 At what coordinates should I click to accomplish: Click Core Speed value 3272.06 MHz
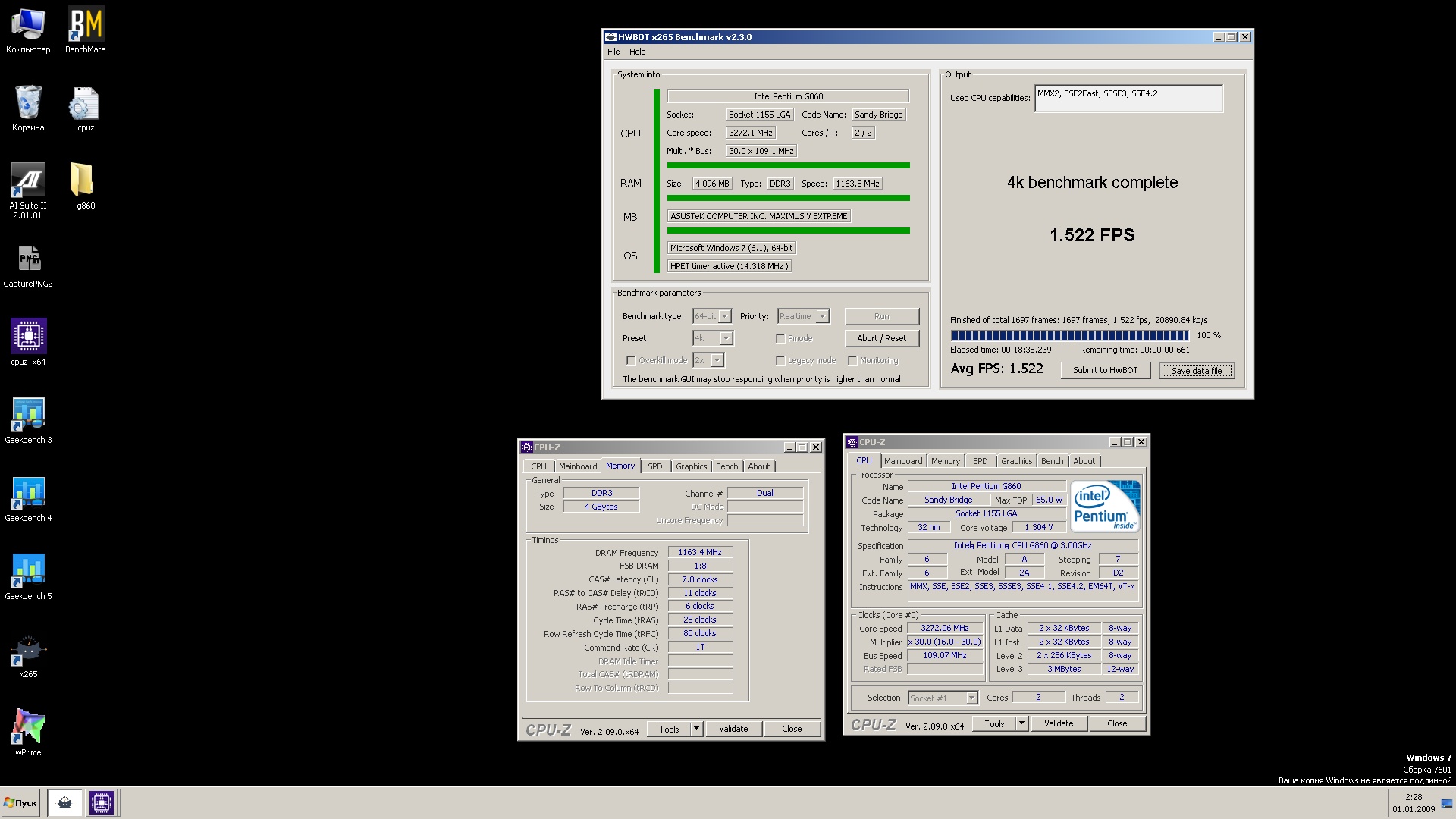[945, 628]
